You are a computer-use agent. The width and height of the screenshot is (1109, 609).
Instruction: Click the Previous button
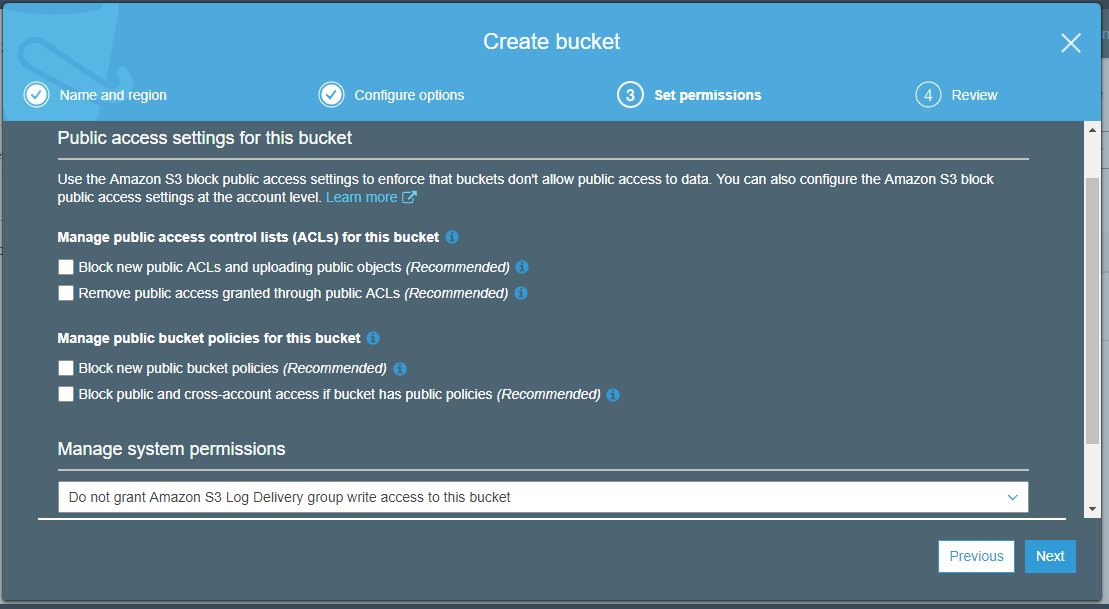[x=976, y=556]
